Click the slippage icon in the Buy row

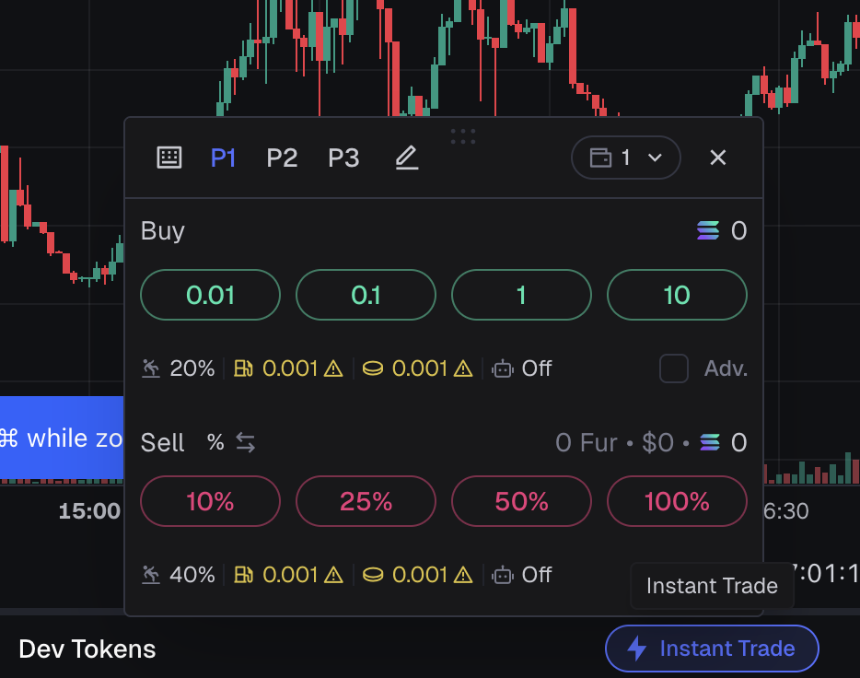click(x=151, y=368)
